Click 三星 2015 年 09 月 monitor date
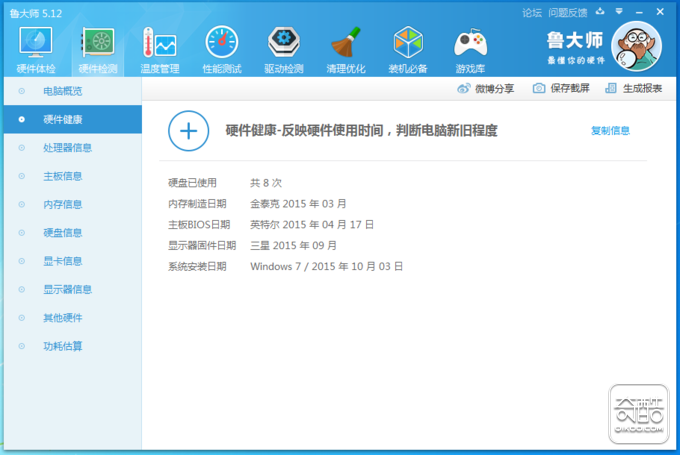This screenshot has height=455, width=680. (x=293, y=246)
